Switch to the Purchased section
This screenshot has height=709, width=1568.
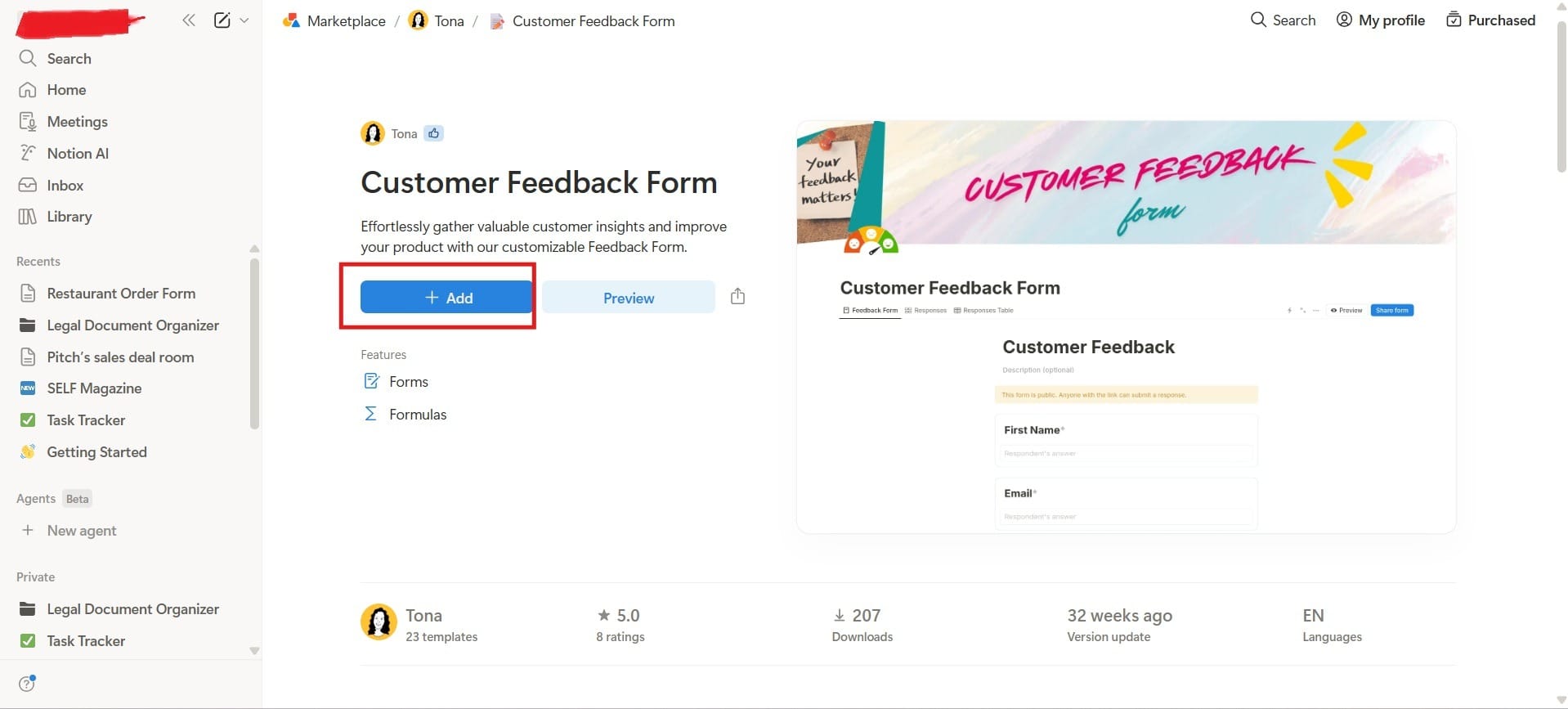tap(1490, 20)
